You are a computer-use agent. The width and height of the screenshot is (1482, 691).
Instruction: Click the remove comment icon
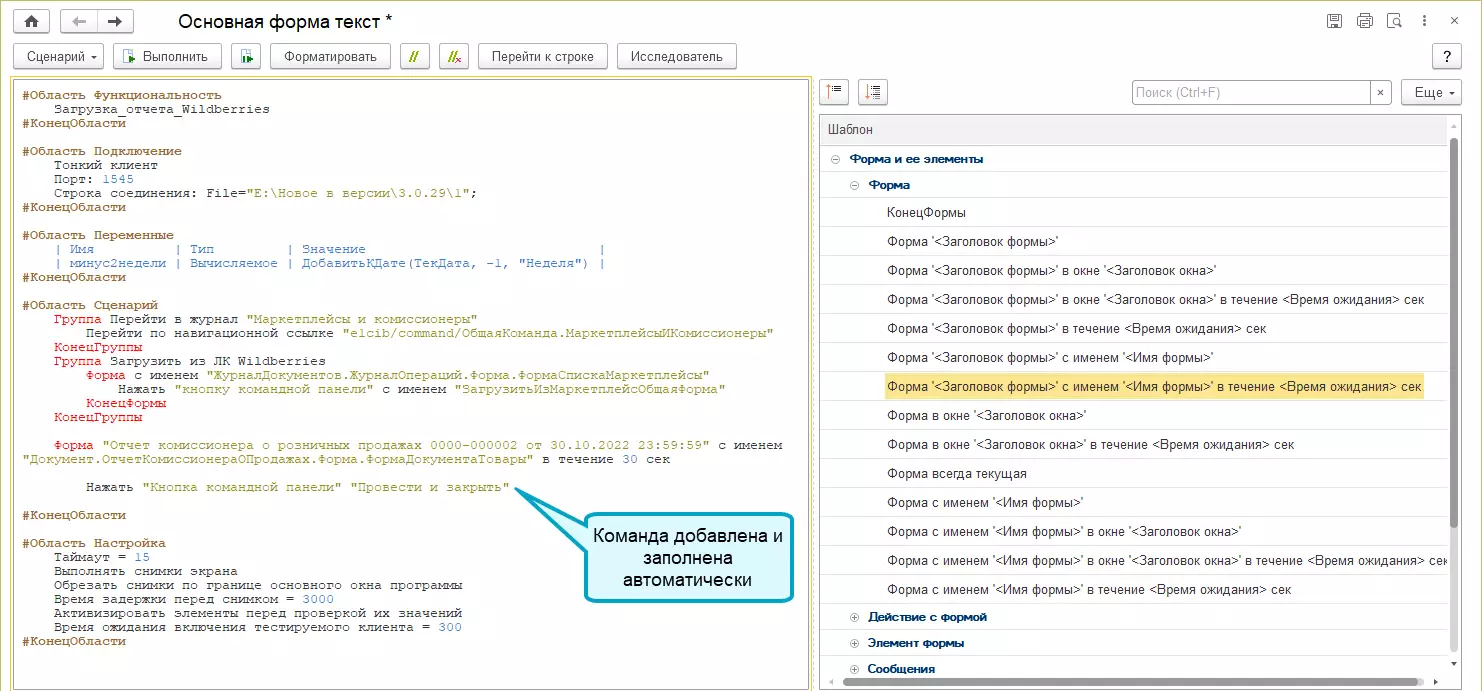[454, 56]
